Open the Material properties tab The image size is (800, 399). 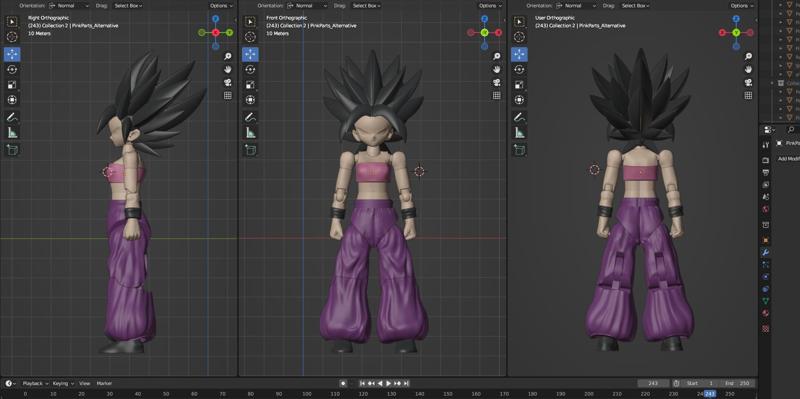[765, 313]
